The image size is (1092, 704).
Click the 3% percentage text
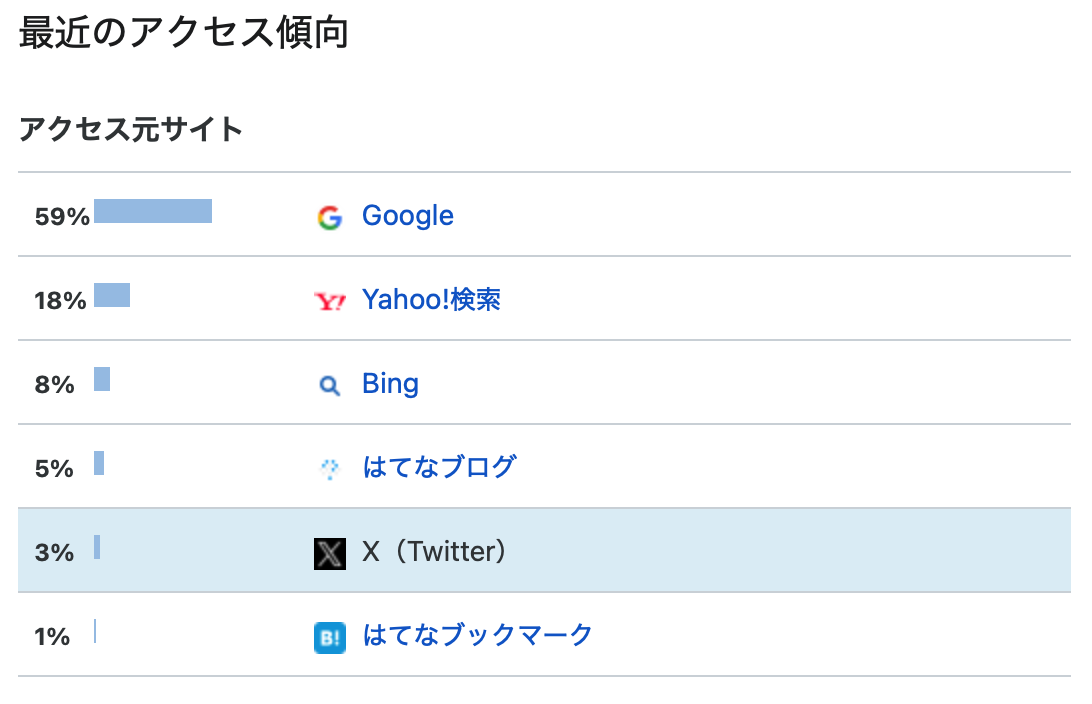coord(54,553)
